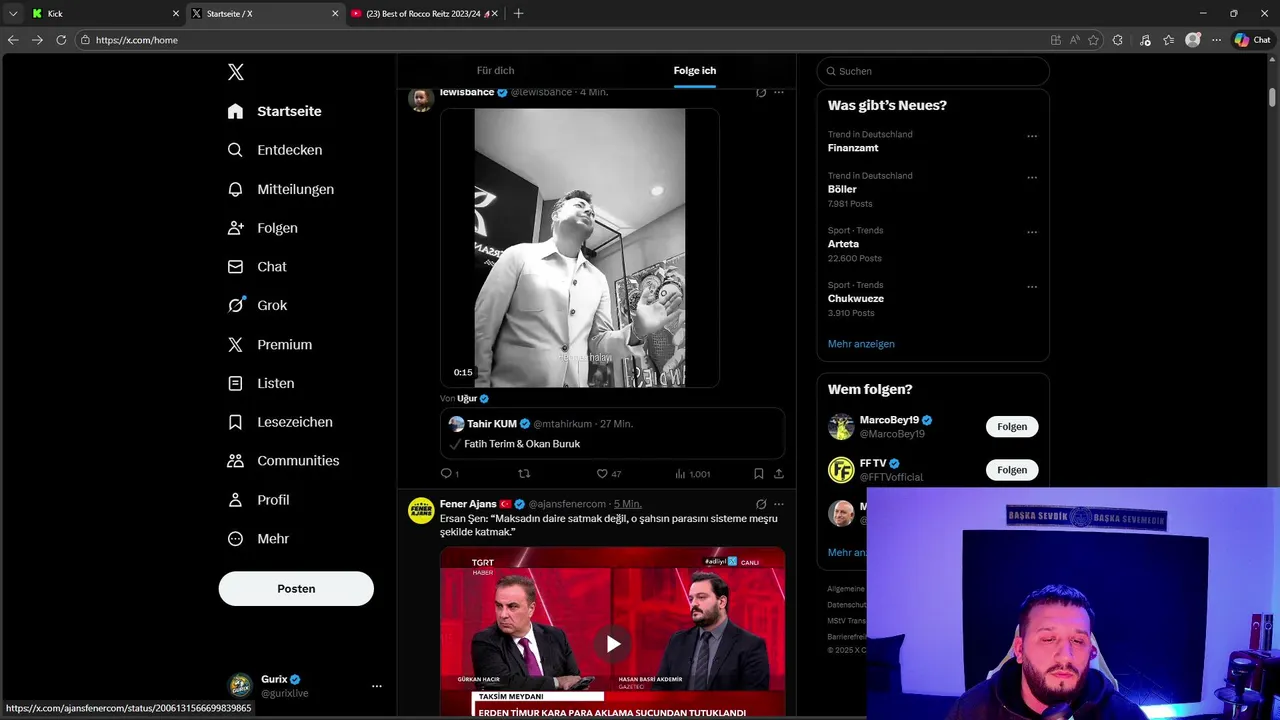The image size is (1280, 720).
Task: Click Mehr anzeigen under trends
Action: (x=861, y=344)
